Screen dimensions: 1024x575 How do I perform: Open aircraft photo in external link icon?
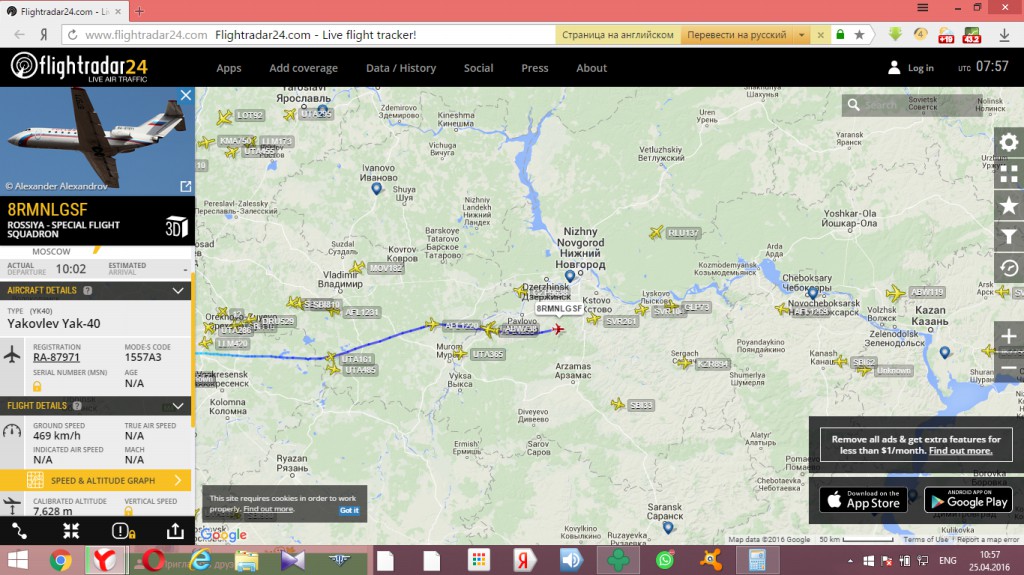(185, 186)
